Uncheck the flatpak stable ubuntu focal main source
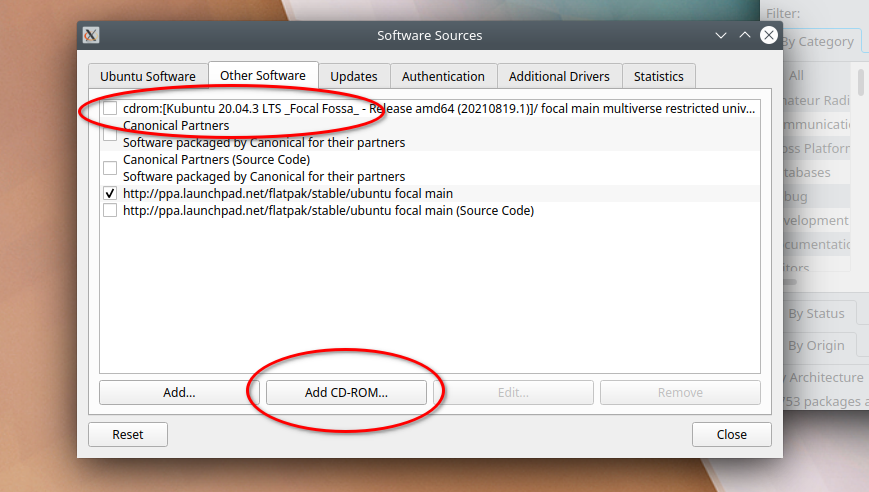 110,193
